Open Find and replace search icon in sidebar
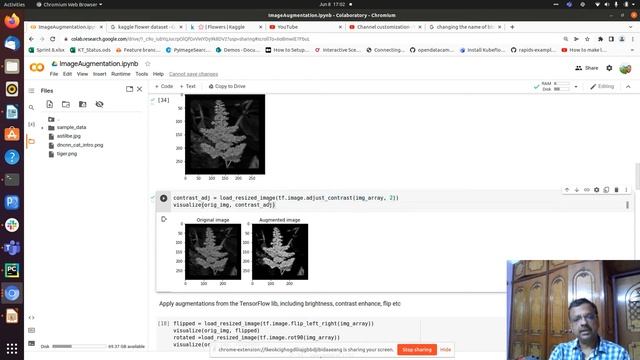The image size is (640, 360). [31, 107]
